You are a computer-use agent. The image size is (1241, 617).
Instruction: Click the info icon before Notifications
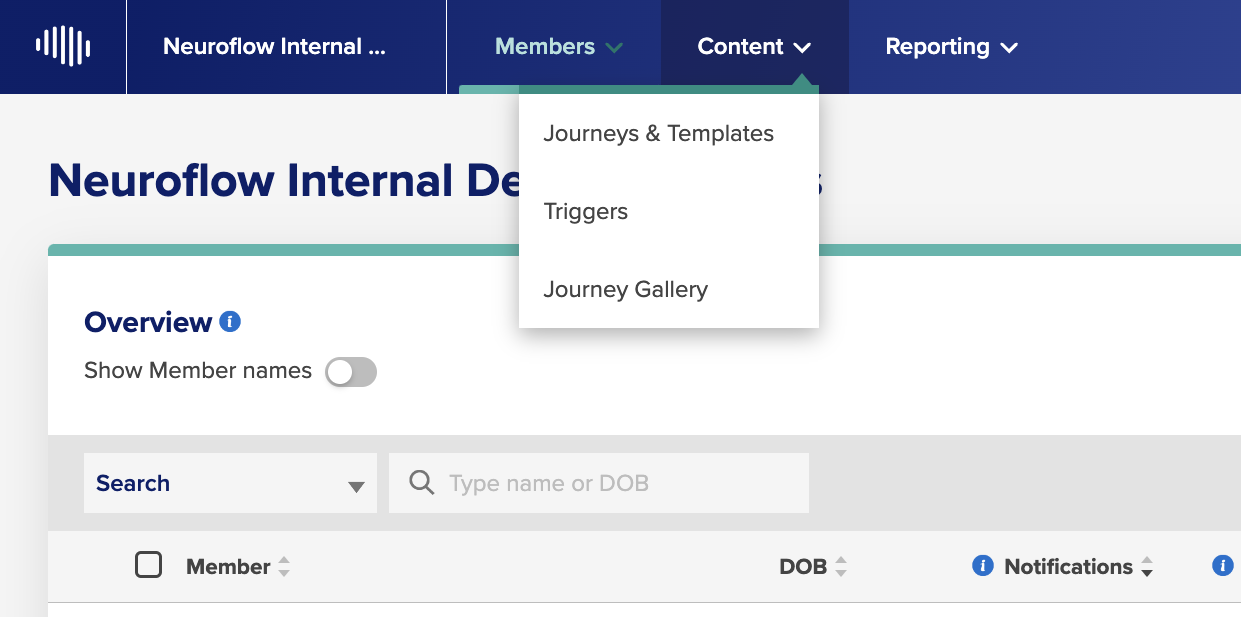(982, 566)
